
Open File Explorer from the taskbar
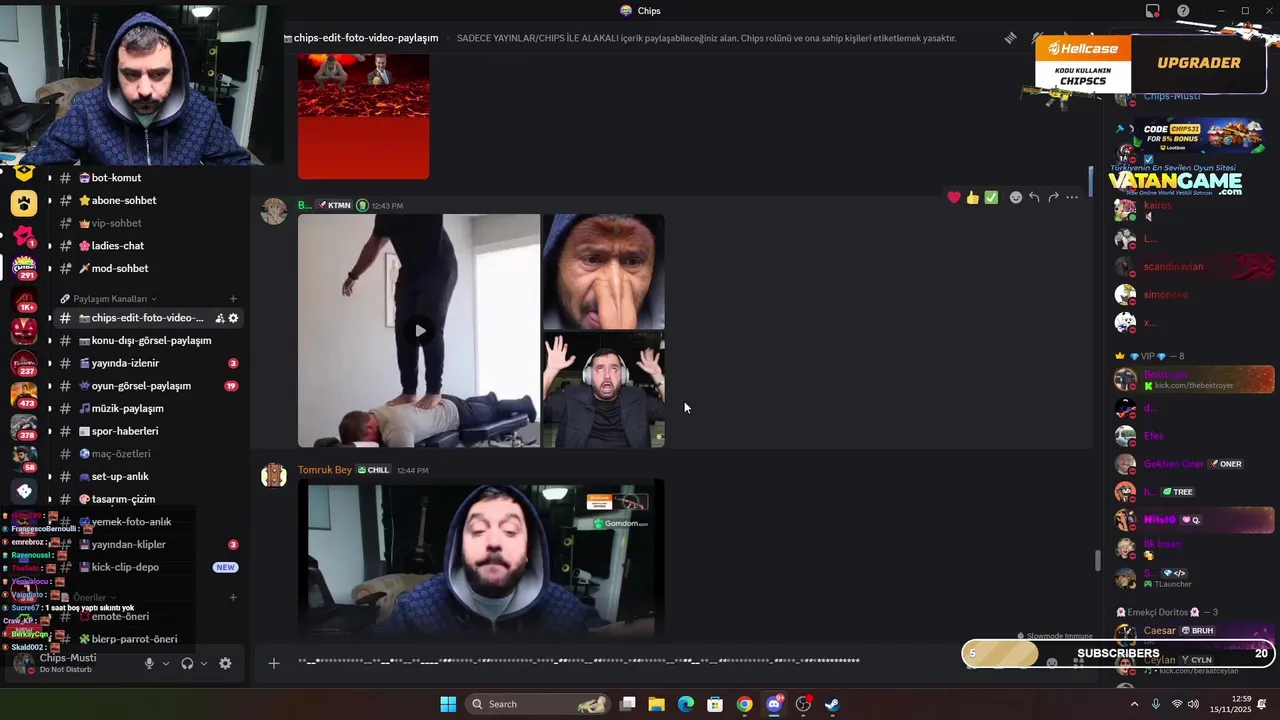click(x=656, y=704)
